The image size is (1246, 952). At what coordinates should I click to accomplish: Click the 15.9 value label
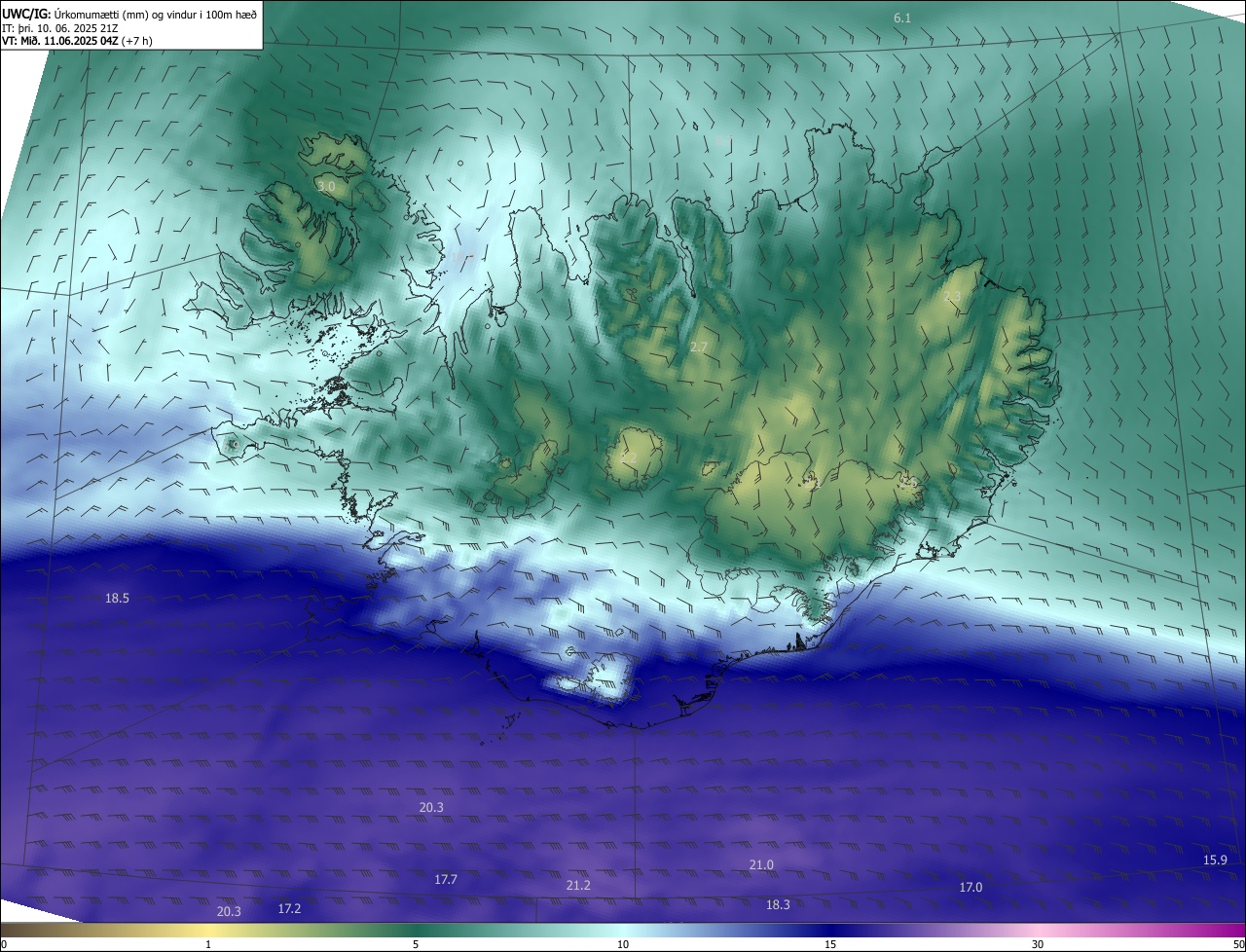tap(1215, 860)
